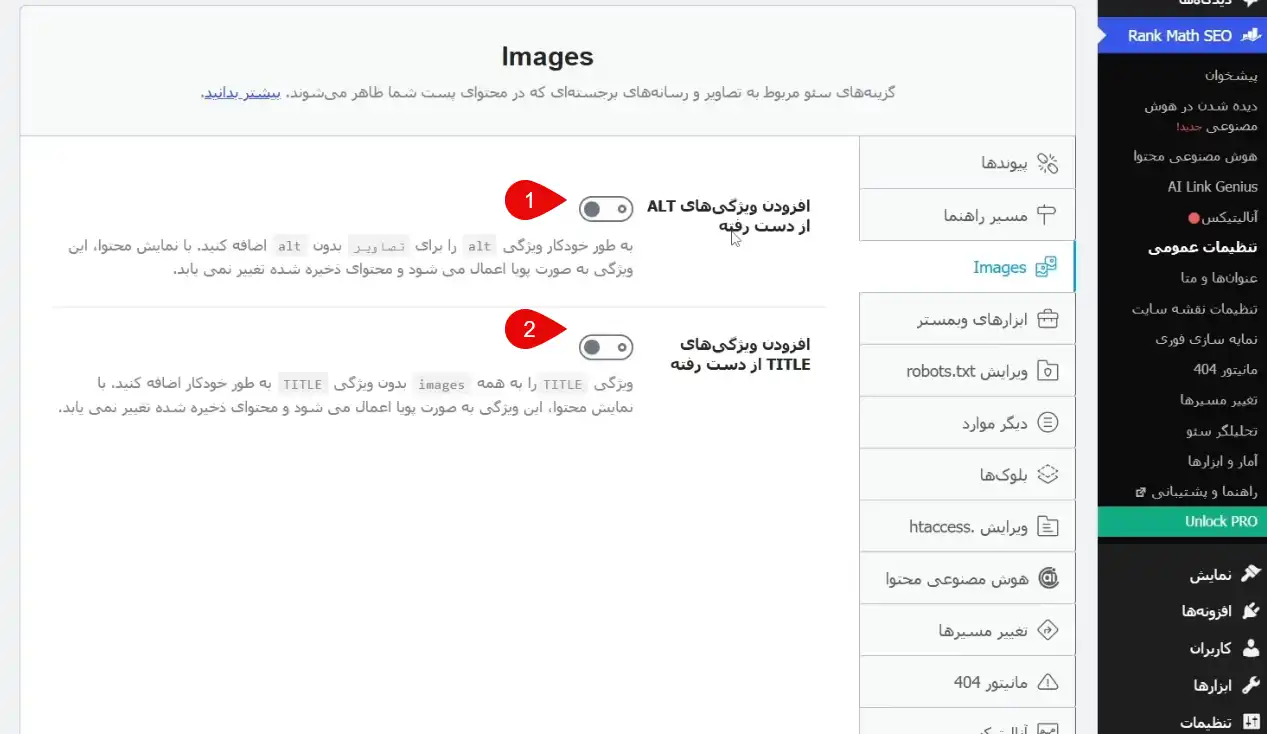Open the ویرایش robots.txt tab

coord(967,371)
